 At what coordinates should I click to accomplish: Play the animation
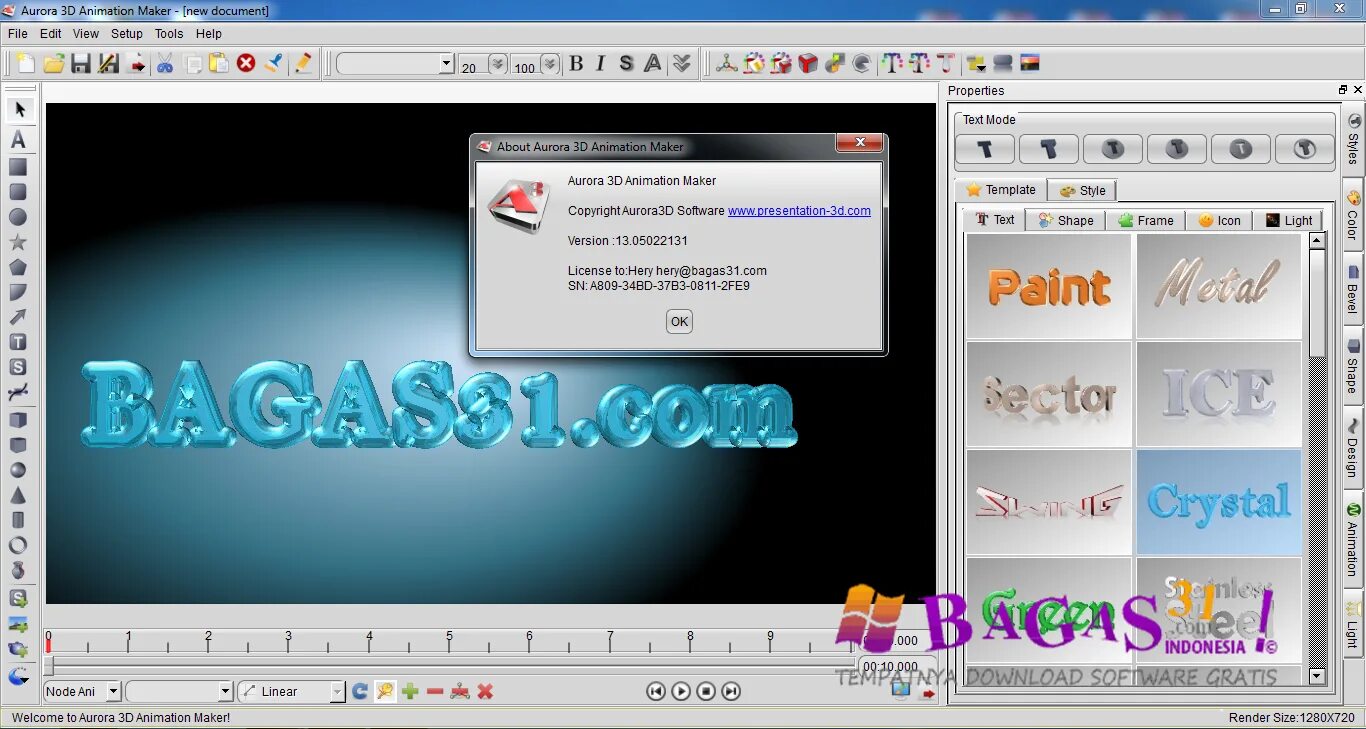(x=681, y=691)
